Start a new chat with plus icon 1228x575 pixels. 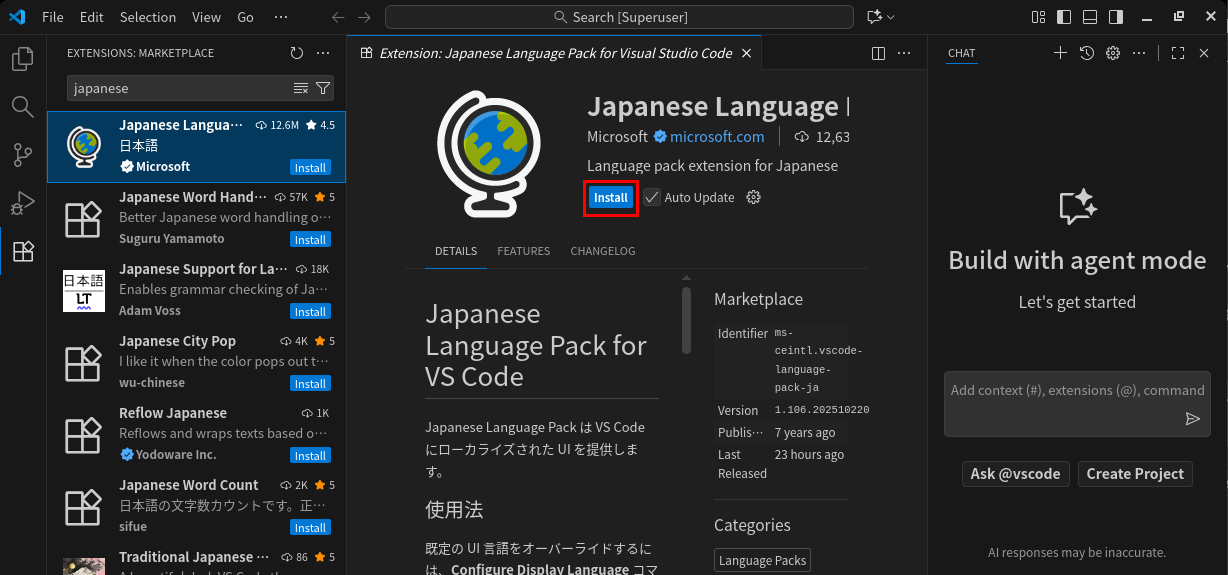(x=1060, y=53)
